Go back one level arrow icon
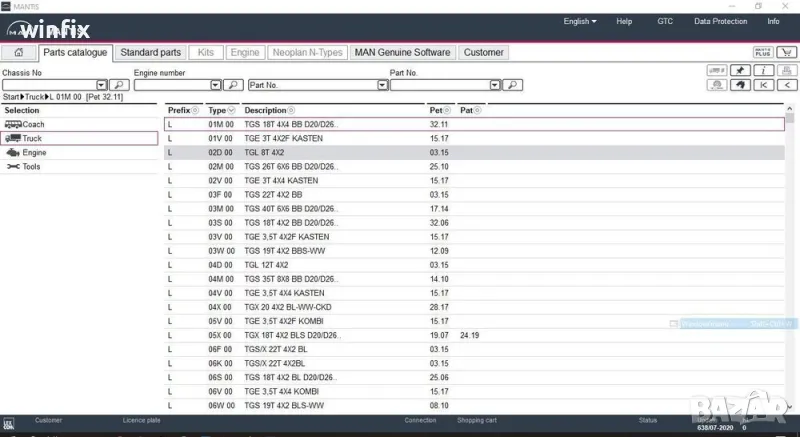The width and height of the screenshot is (800, 437). click(x=787, y=85)
